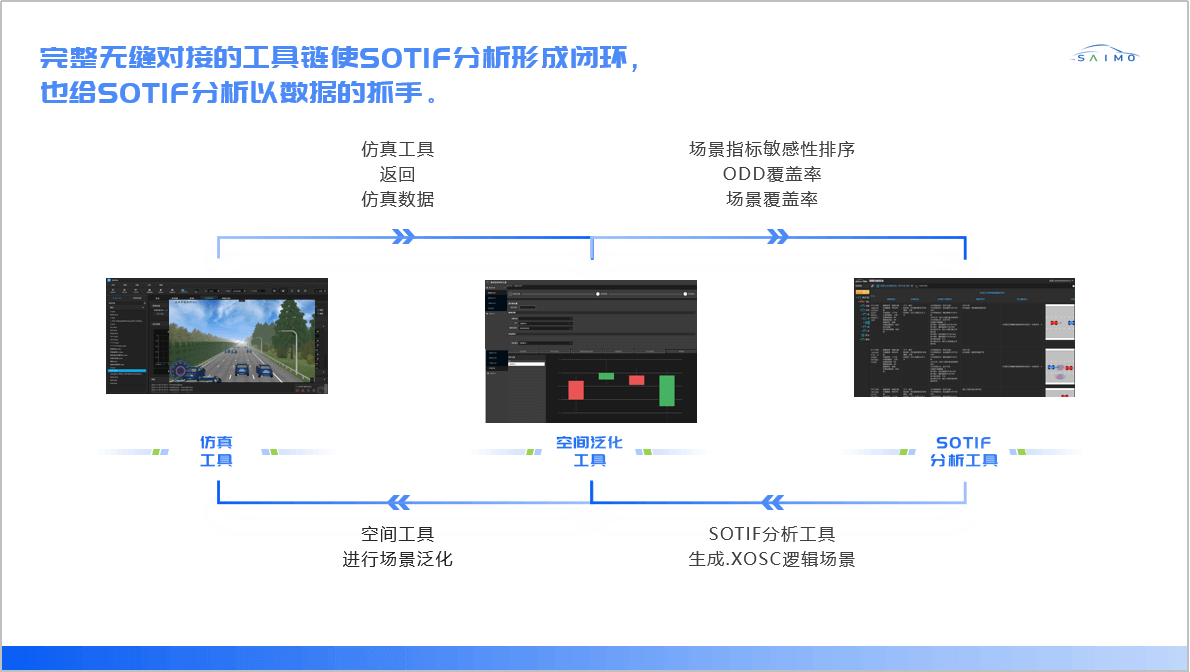This screenshot has height=672, width=1190.
Task: Click the left-pointing arrow above 空间工具
Action: 398,502
